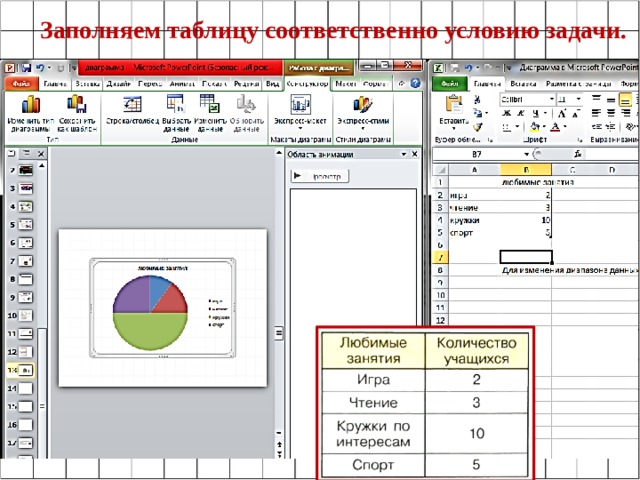Image resolution: width=640 pixels, height=480 pixels.
Task: Click the Paste (Вставить) clipboard icon in Excel
Action: (453, 104)
